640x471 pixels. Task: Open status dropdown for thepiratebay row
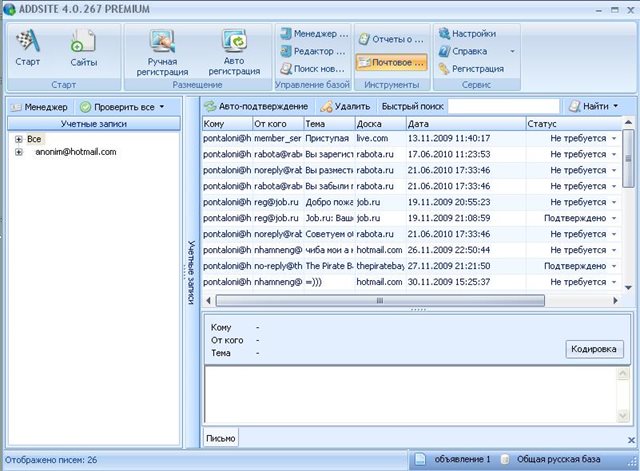pyautogui.click(x=614, y=266)
